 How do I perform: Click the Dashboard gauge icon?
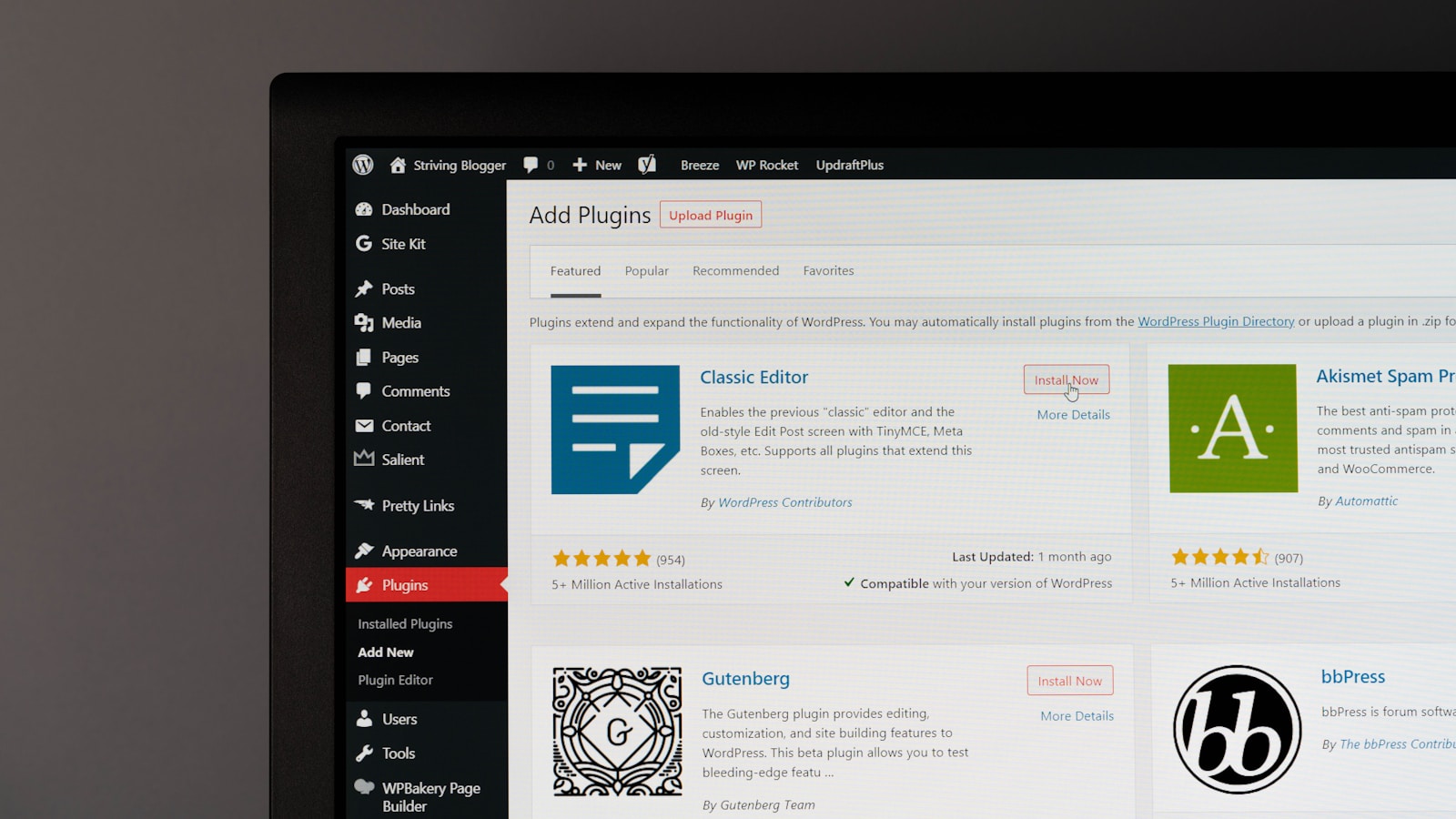point(364,209)
